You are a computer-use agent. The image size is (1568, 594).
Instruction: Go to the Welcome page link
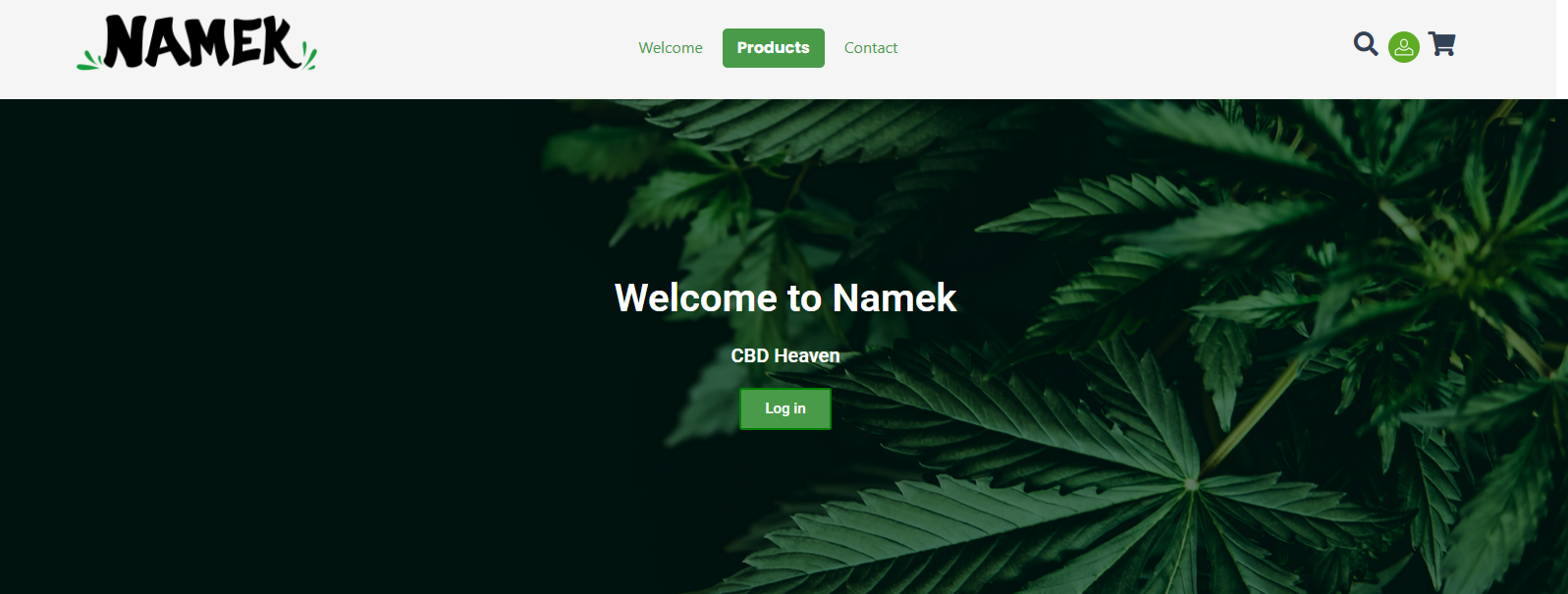[671, 48]
